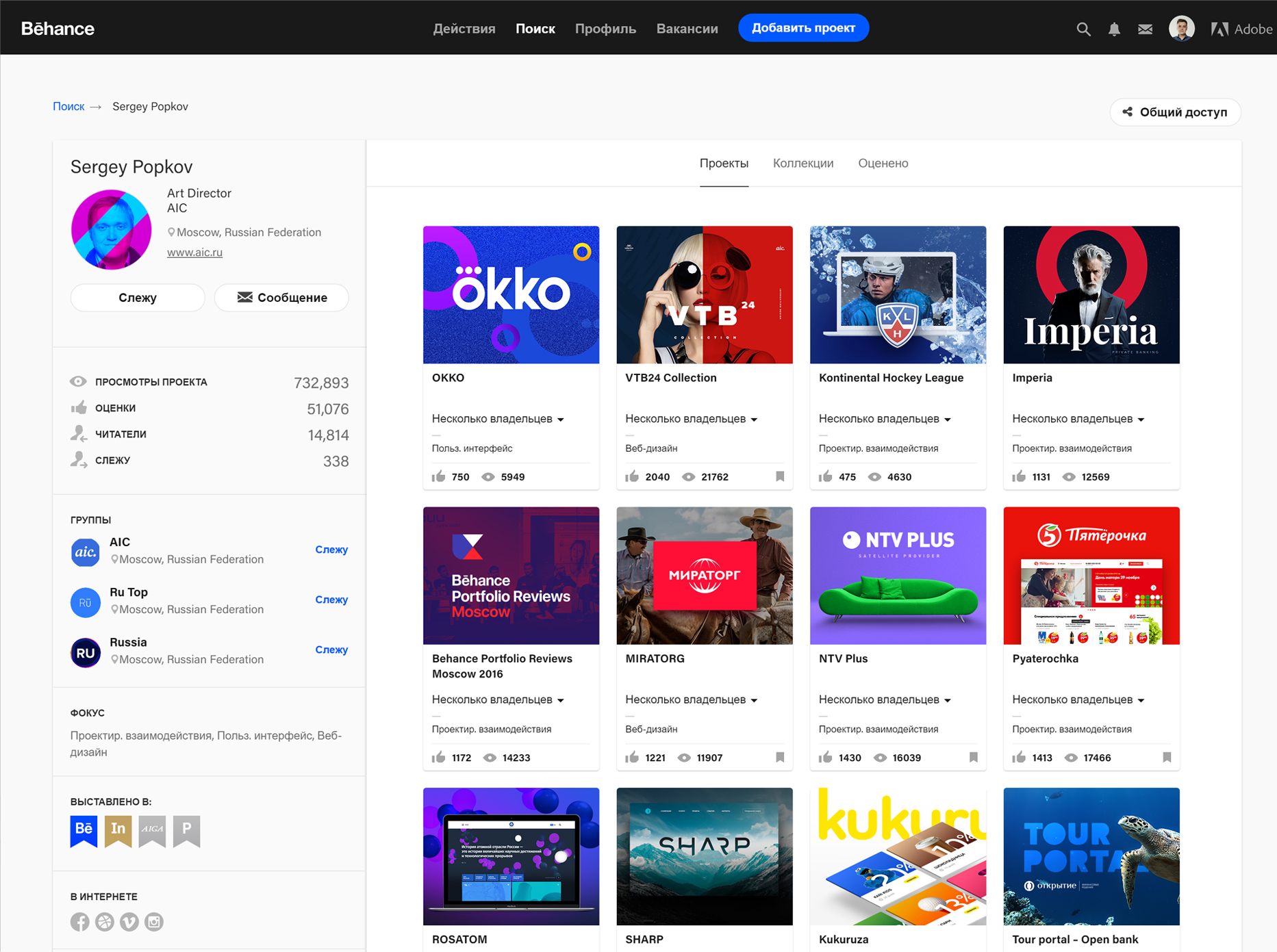The image size is (1277, 952).
Task: Toggle bookmark on Pyaterochka card
Action: tap(1167, 757)
